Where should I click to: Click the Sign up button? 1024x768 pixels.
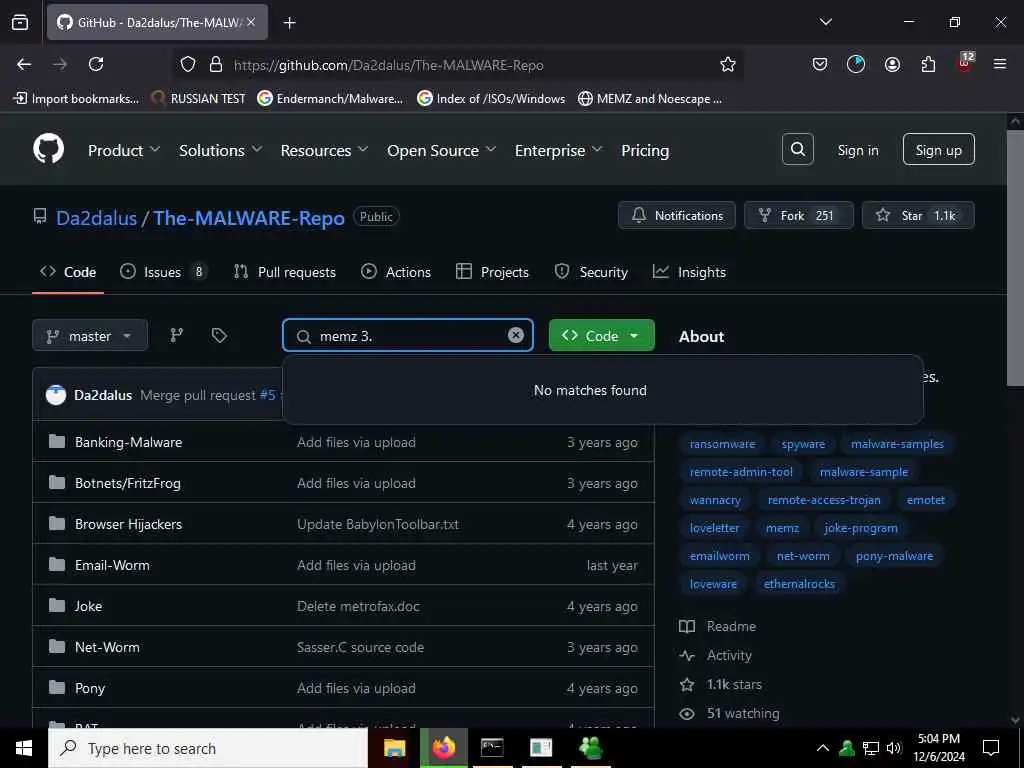click(938, 150)
